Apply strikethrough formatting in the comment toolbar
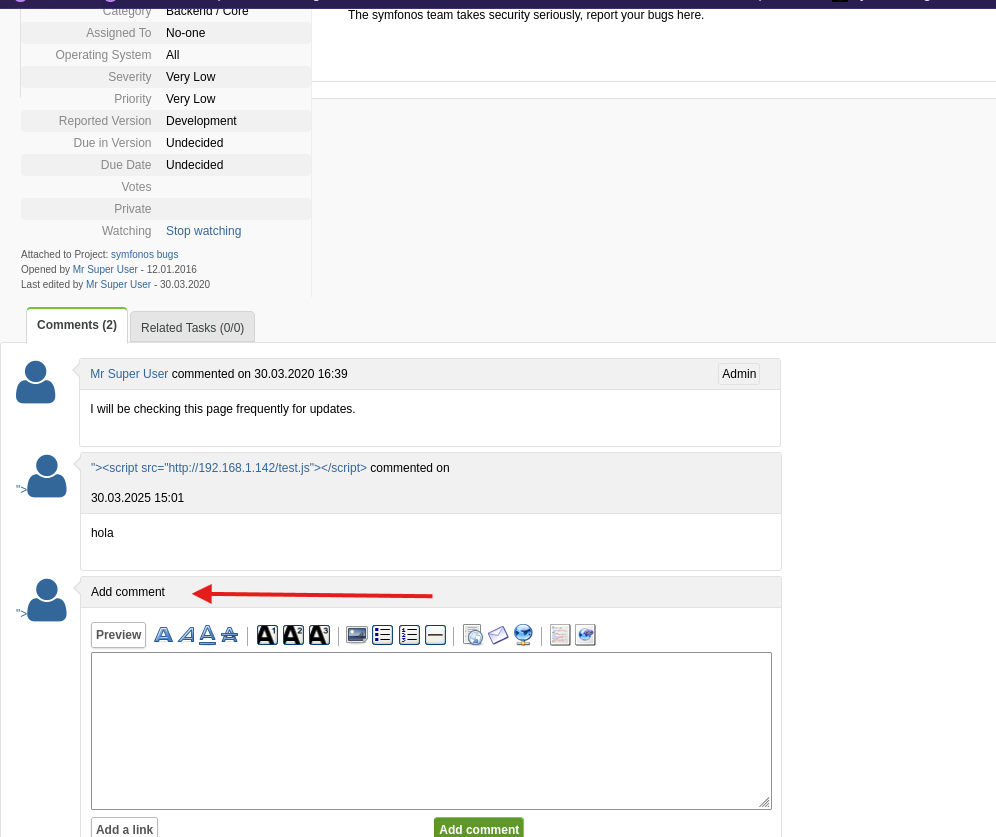Viewport: 996px width, 837px height. [x=229, y=635]
